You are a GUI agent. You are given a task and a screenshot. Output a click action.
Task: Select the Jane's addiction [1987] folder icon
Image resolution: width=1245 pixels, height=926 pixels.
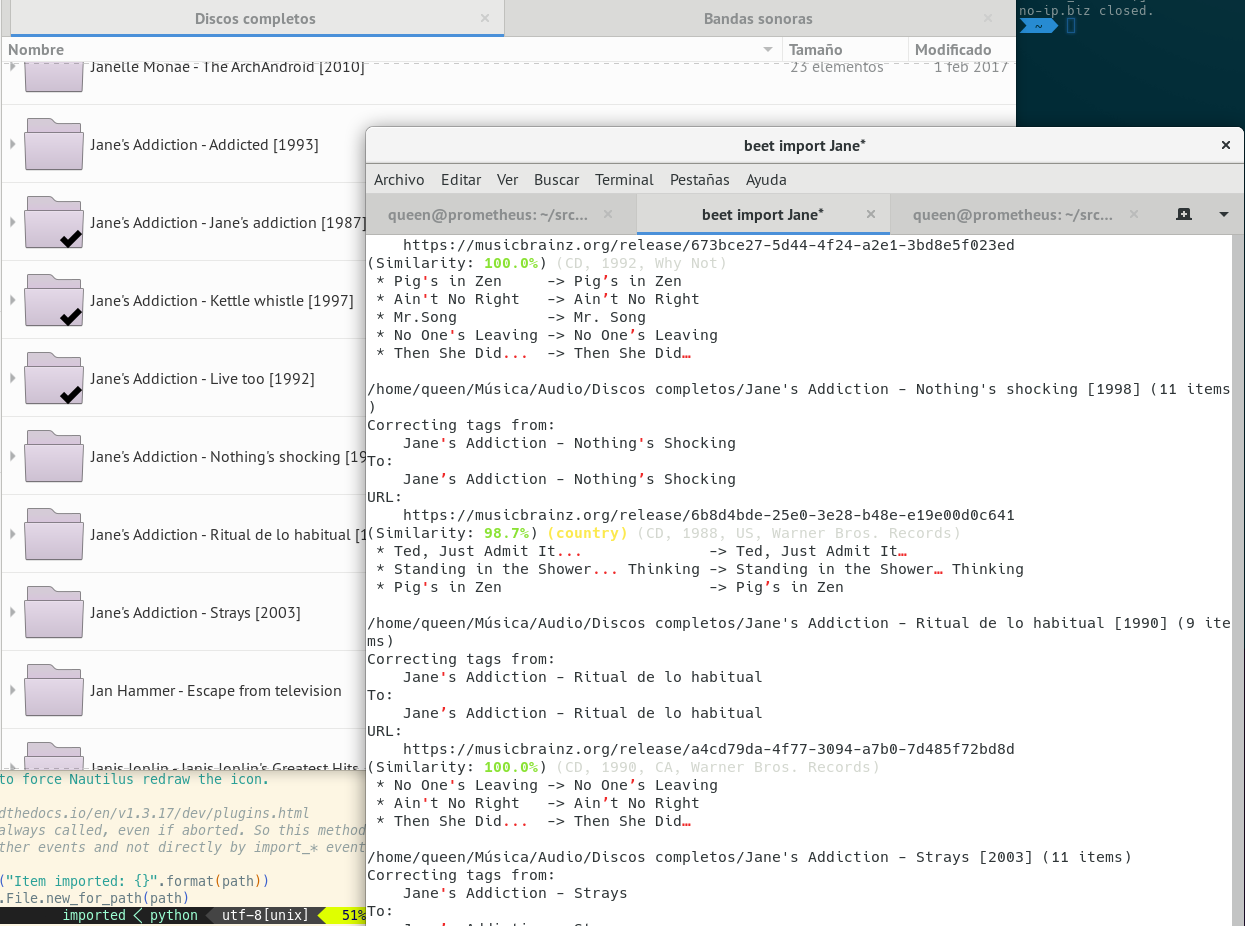point(54,222)
